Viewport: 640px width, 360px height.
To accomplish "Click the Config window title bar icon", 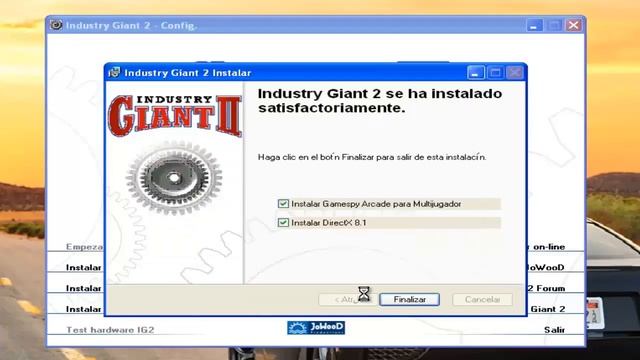I will click(x=56, y=25).
